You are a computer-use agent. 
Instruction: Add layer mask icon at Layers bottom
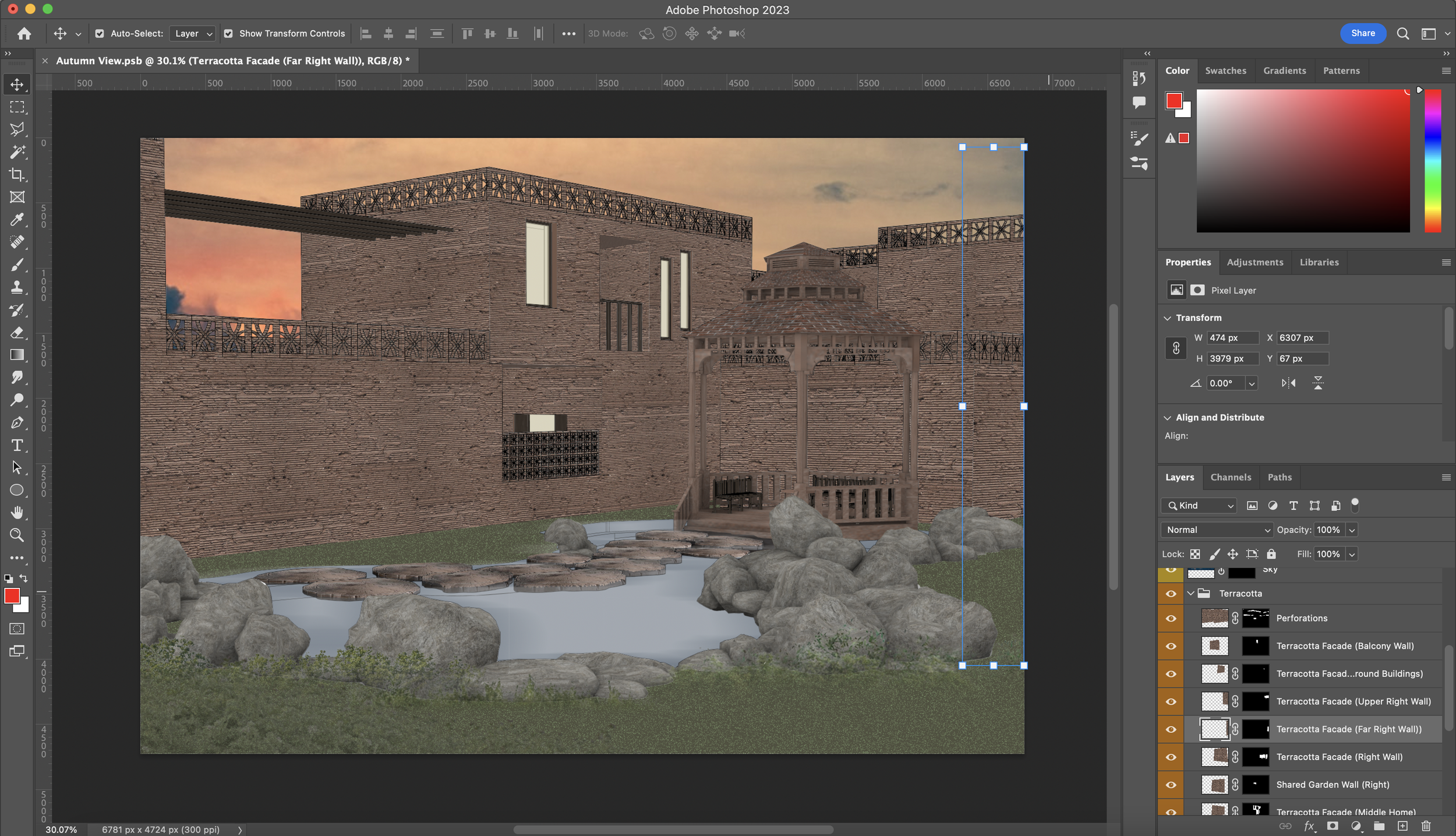pos(1333,826)
